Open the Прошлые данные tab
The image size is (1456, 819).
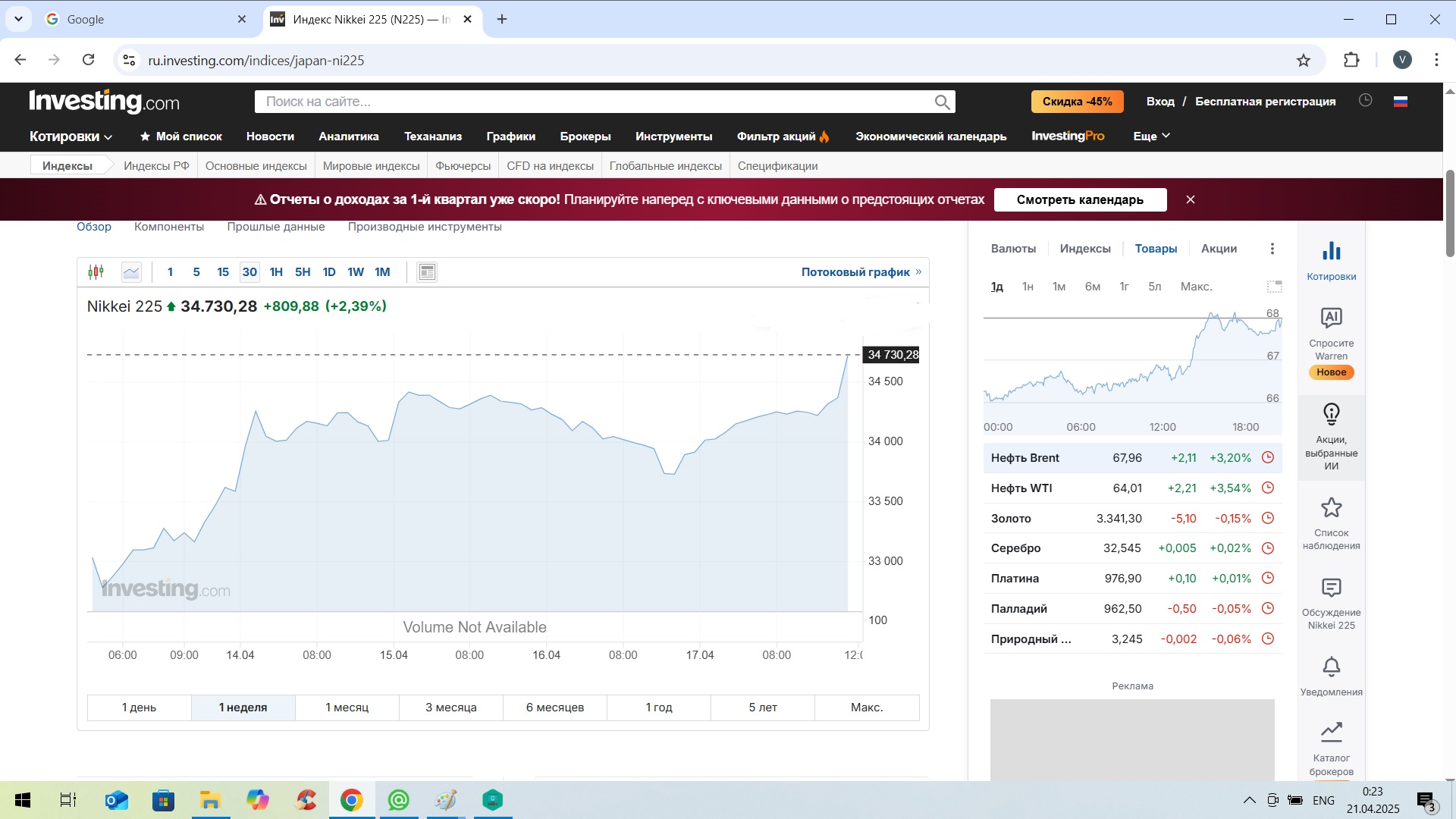(276, 227)
